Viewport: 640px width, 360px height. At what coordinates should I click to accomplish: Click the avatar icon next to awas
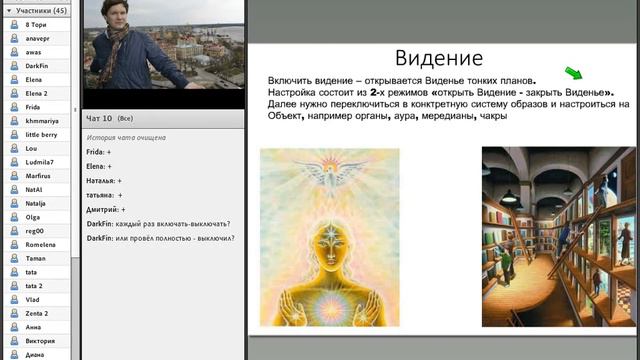coord(14,52)
